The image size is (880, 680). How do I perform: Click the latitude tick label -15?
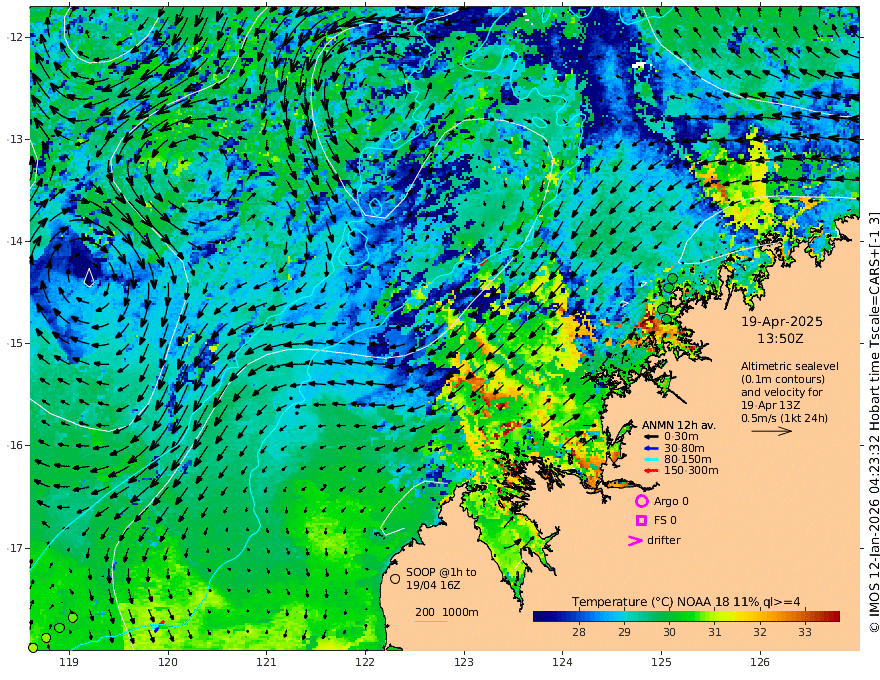pyautogui.click(x=16, y=343)
